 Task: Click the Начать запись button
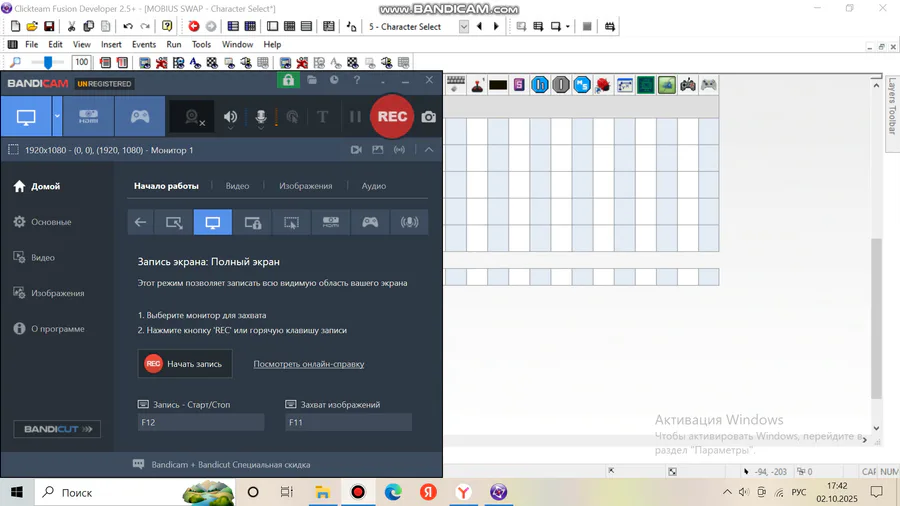coord(185,364)
